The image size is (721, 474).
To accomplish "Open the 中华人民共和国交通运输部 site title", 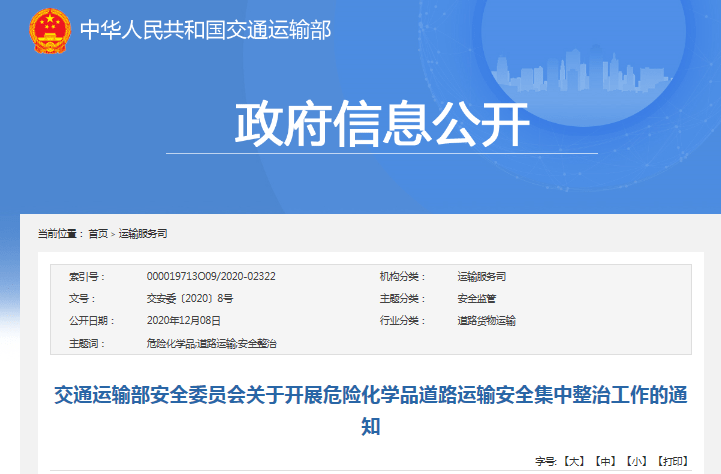I will [x=205, y=30].
